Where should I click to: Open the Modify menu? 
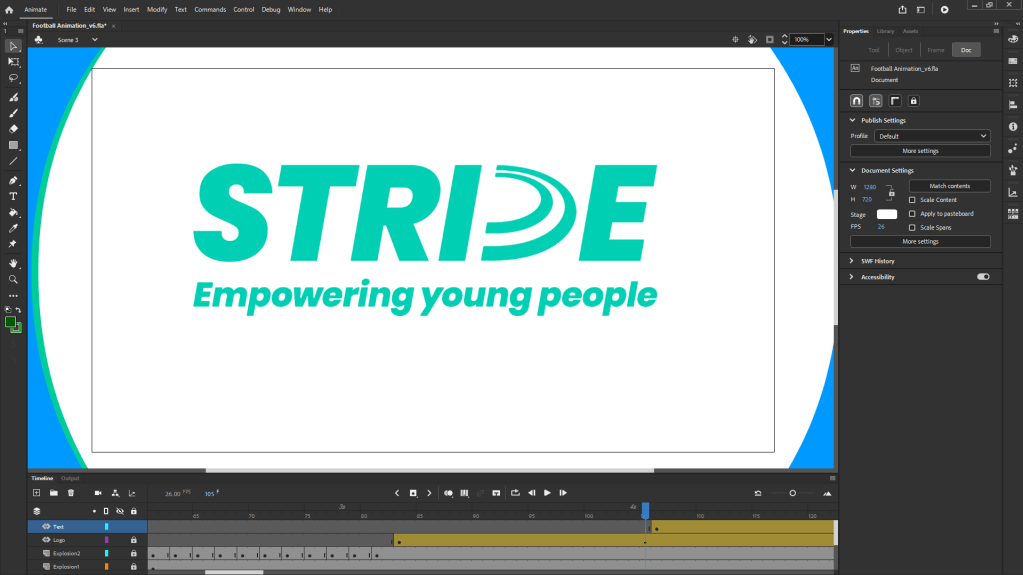tap(157, 9)
